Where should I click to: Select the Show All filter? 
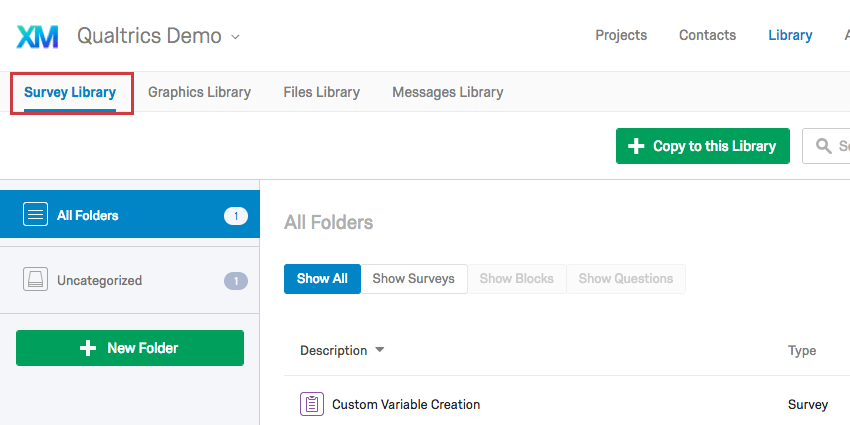coord(322,279)
